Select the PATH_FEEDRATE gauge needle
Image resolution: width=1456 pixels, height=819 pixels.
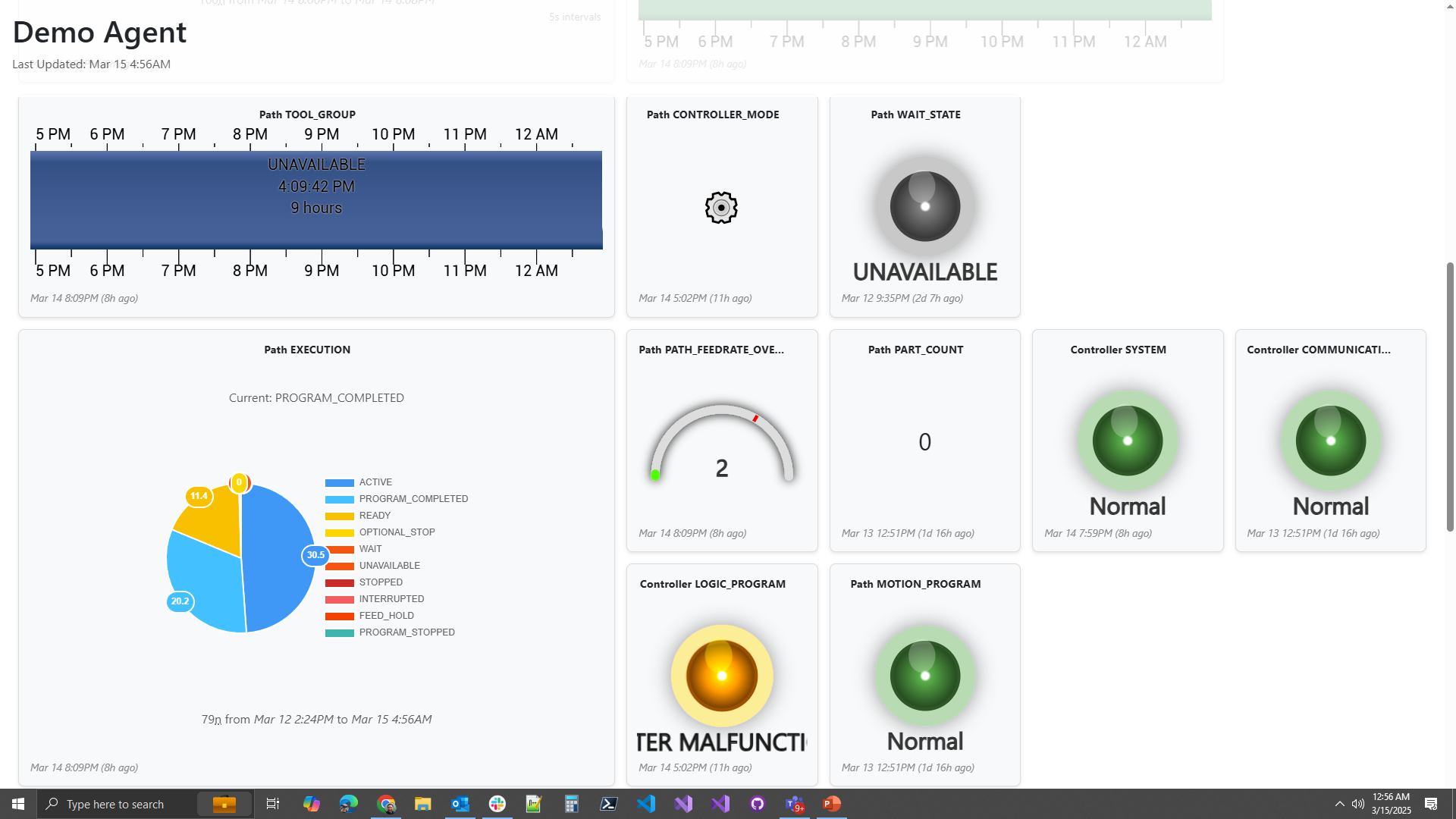click(x=755, y=419)
